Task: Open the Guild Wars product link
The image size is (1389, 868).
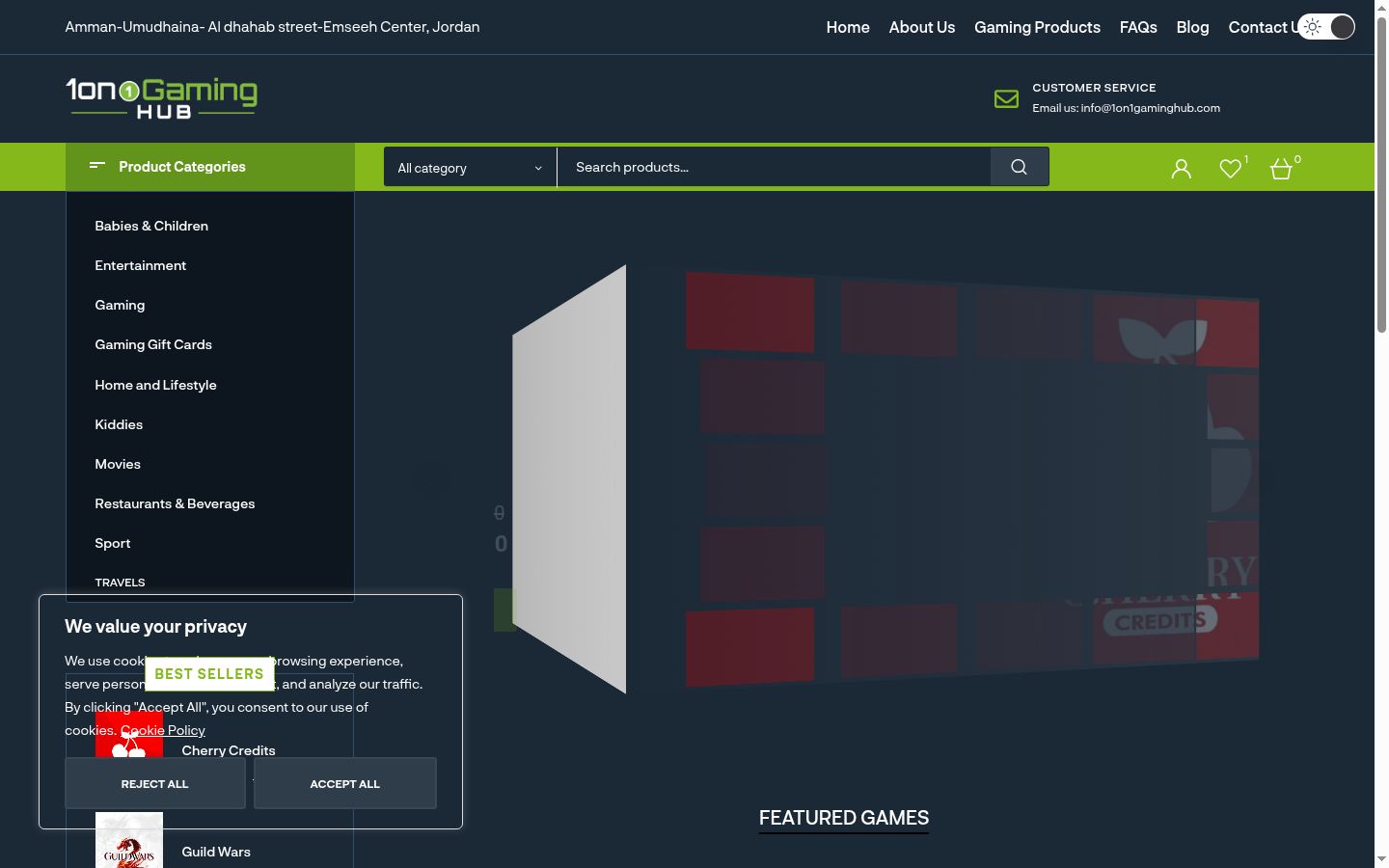Action: point(216,852)
